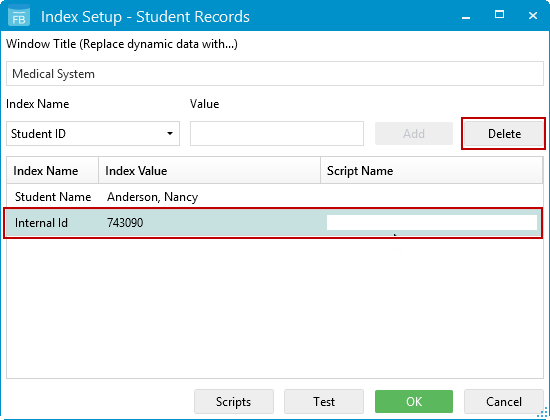The image size is (550, 420).
Task: Maximize the Index Setup window
Action: pyautogui.click(x=499, y=15)
